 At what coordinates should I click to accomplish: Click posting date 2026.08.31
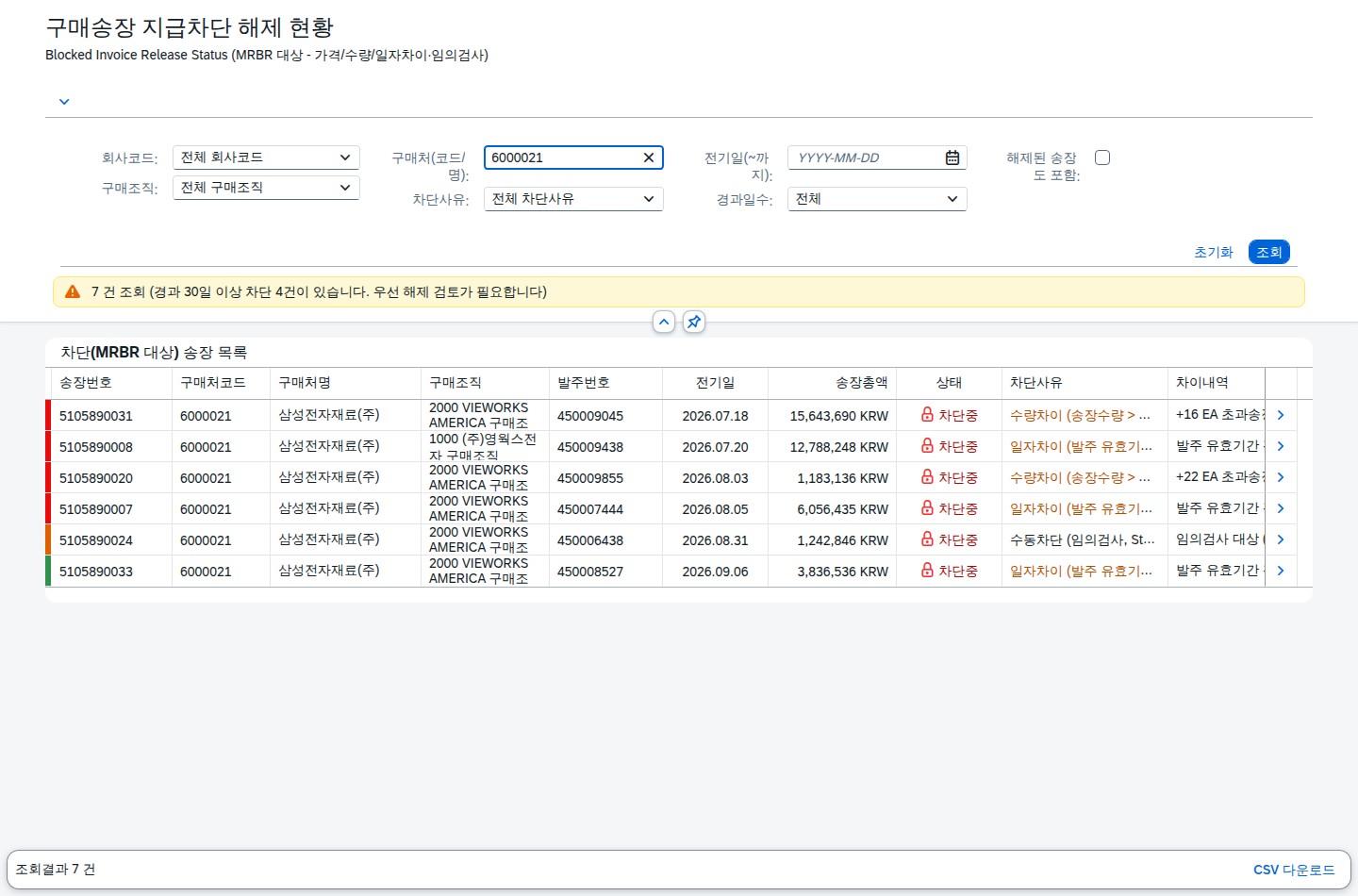[715, 540]
